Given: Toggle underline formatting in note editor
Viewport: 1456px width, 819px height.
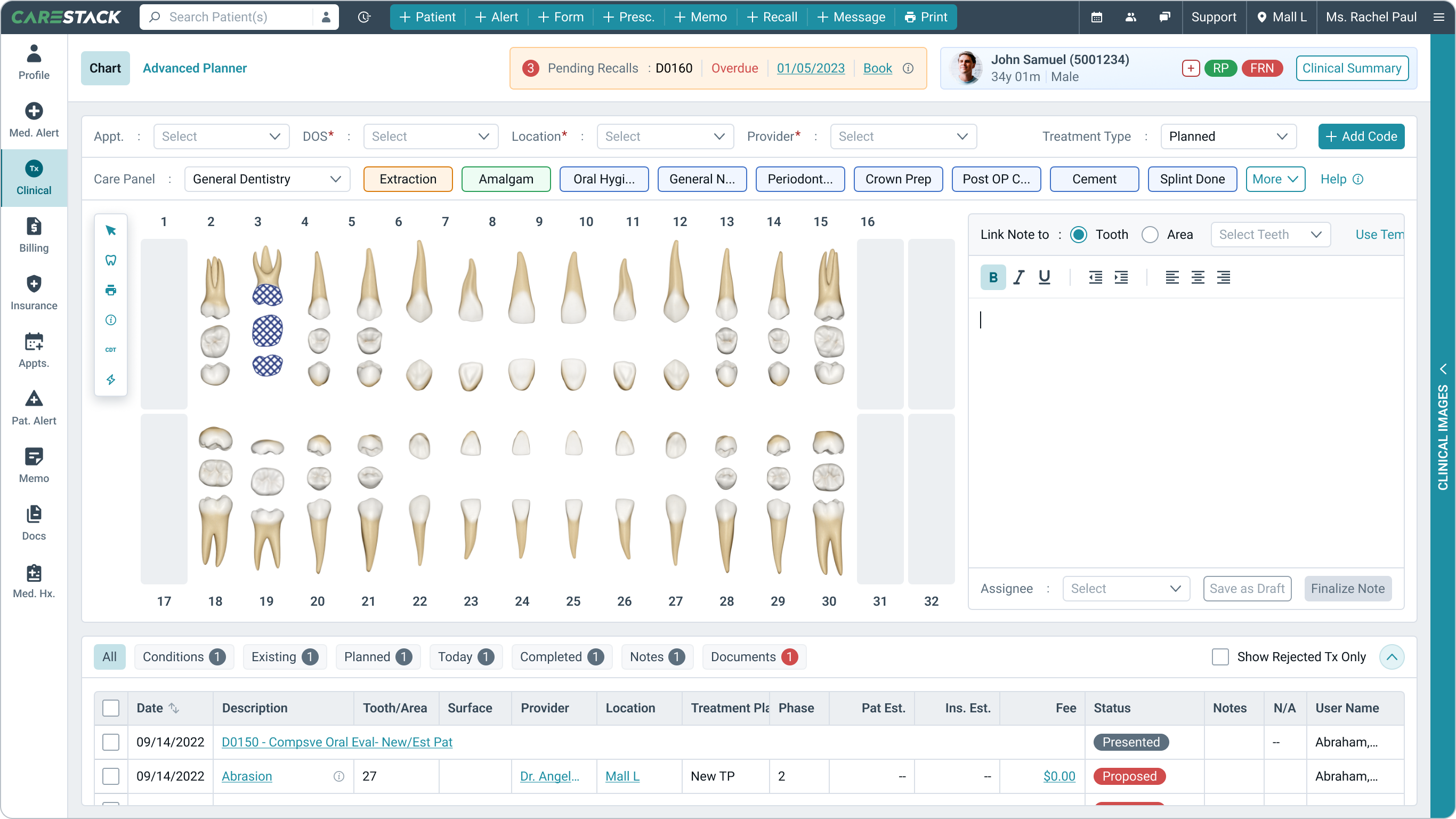Looking at the screenshot, I should click(x=1045, y=277).
